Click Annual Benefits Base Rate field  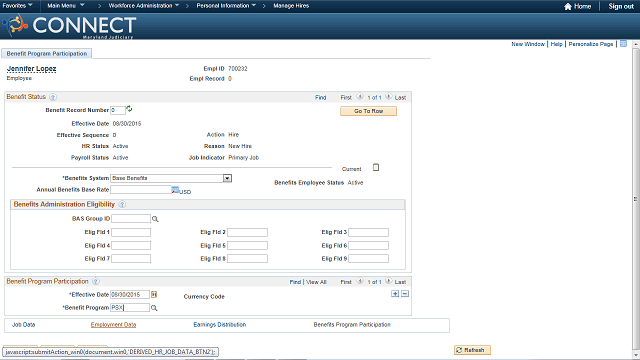coord(141,190)
